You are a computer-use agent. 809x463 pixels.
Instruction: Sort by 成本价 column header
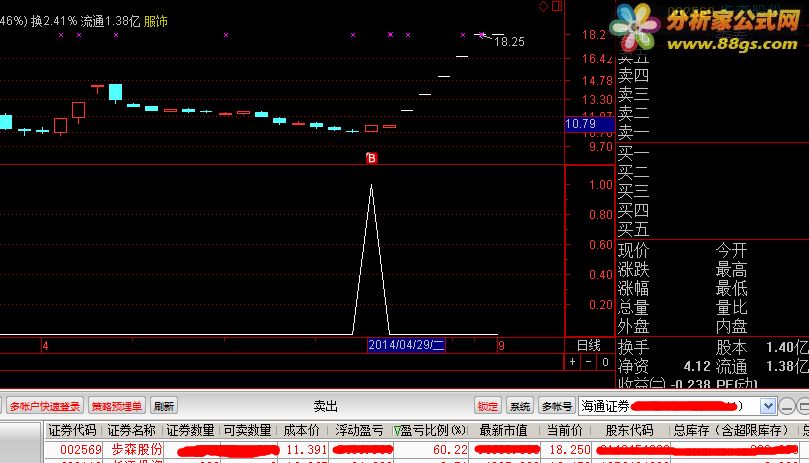click(302, 430)
